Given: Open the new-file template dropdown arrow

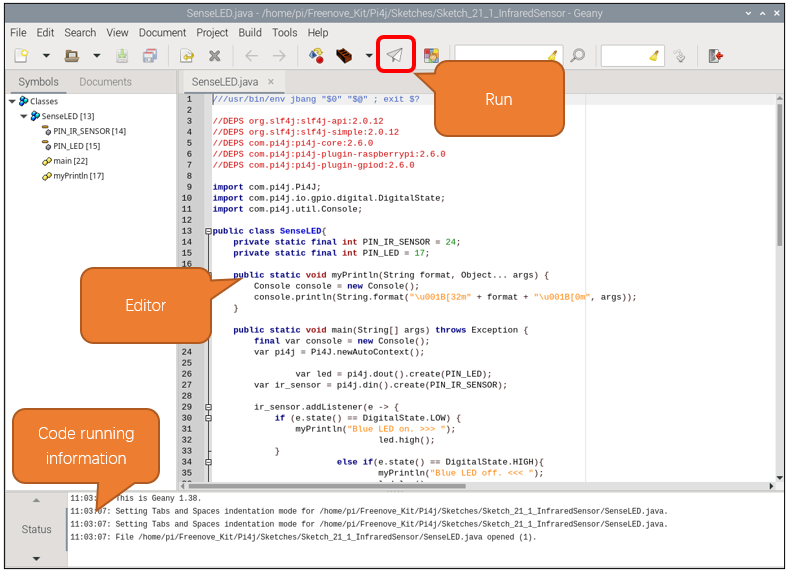Looking at the screenshot, I should click(x=46, y=55).
